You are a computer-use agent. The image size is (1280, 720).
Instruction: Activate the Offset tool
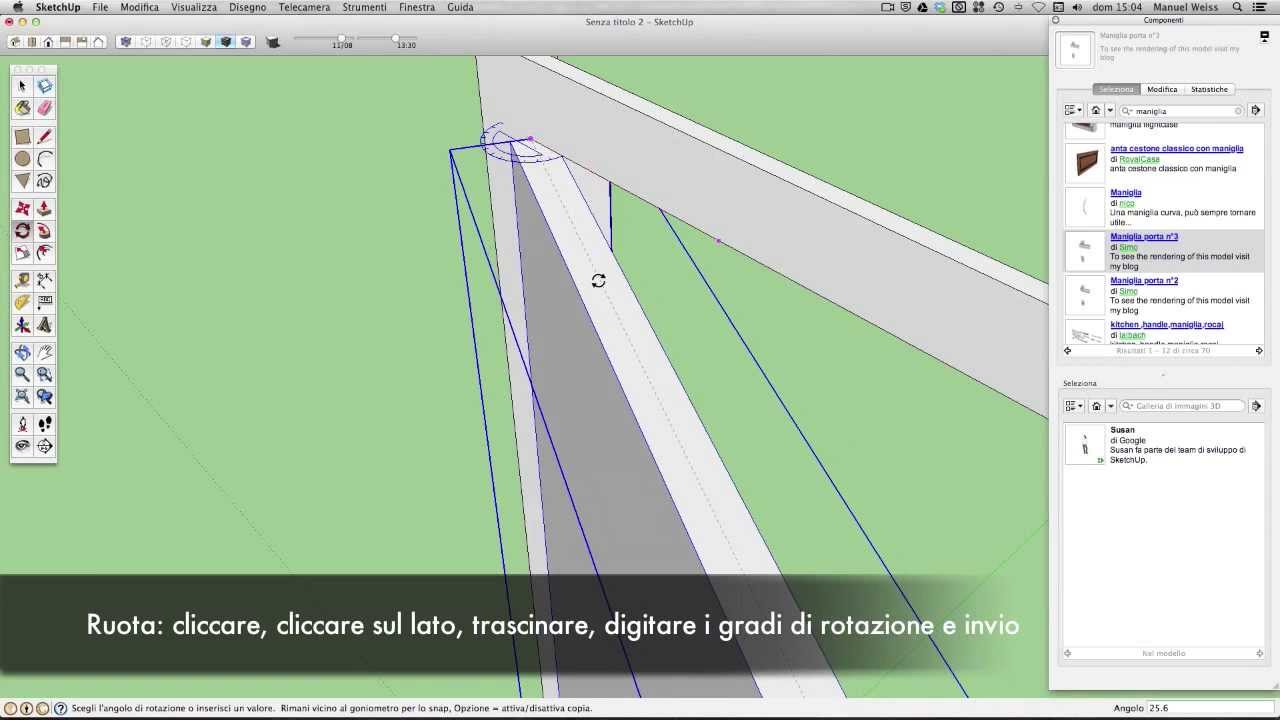click(44, 253)
